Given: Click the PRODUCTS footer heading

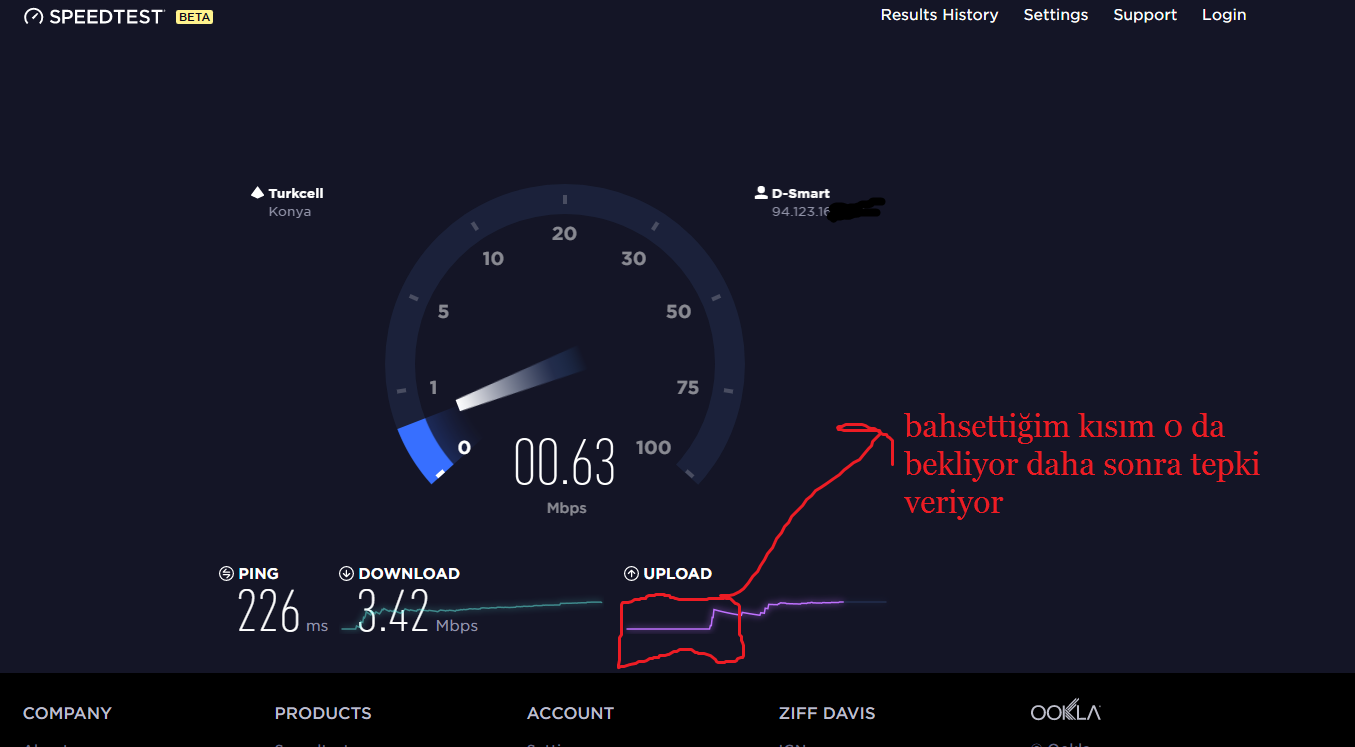Looking at the screenshot, I should [x=323, y=713].
